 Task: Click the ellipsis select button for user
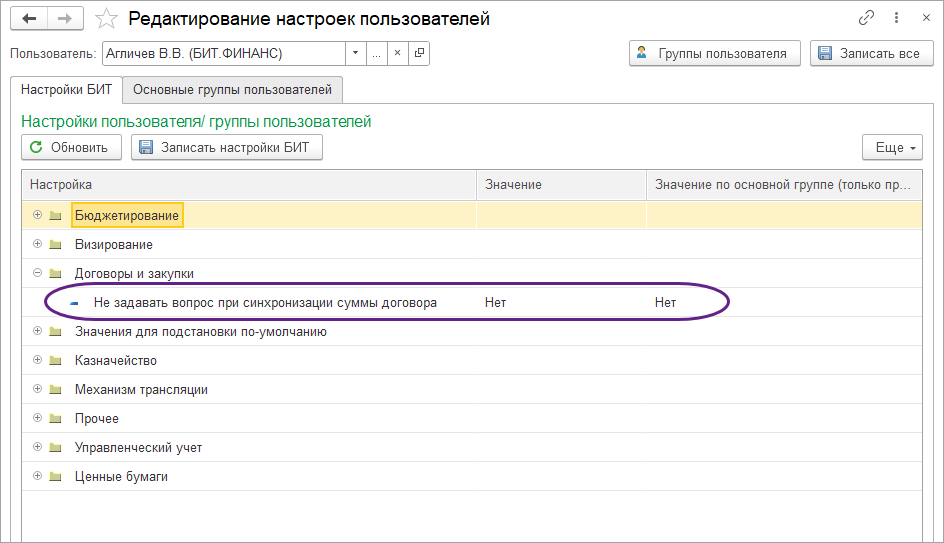click(x=376, y=53)
